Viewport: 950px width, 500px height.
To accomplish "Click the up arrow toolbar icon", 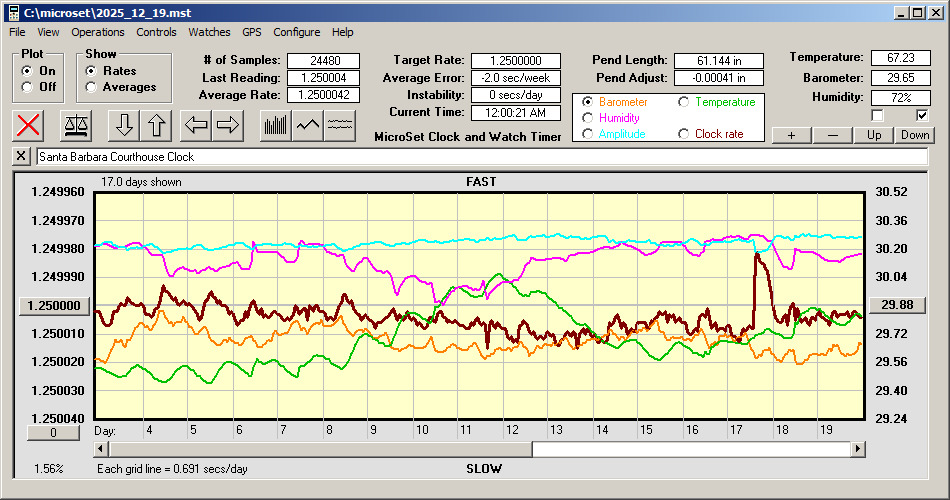I will 157,125.
